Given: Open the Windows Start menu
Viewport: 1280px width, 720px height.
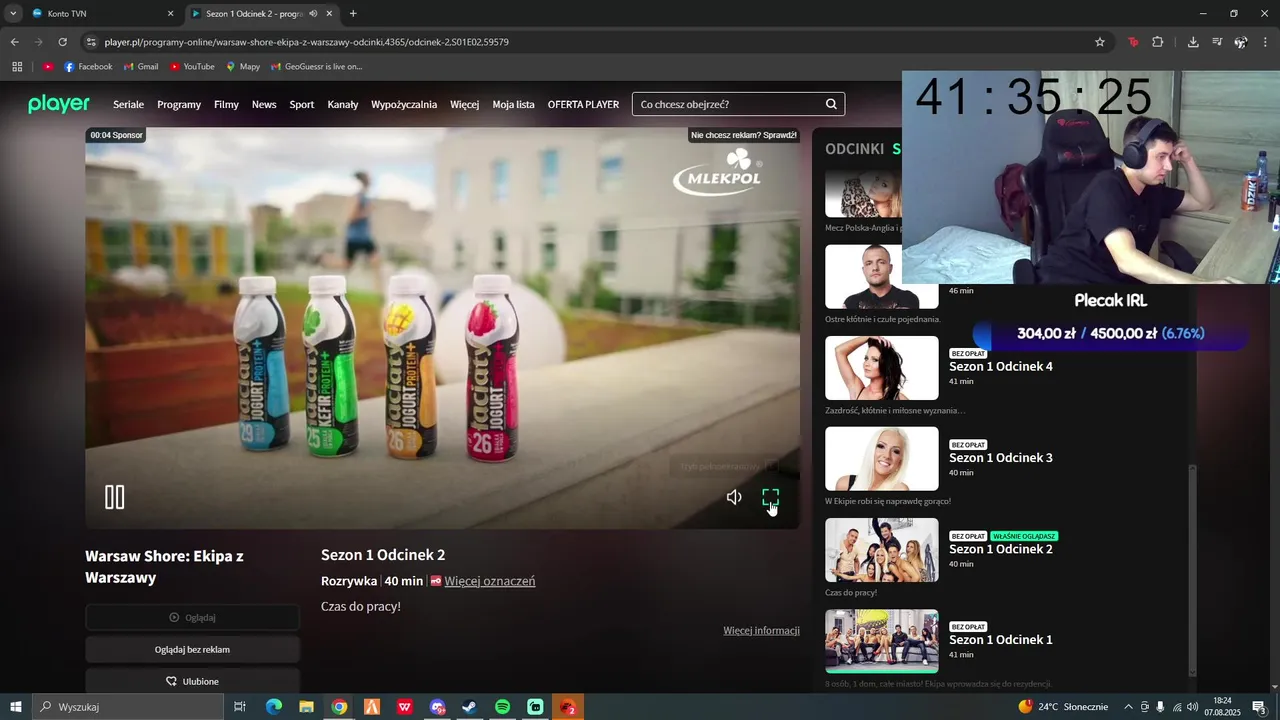Looking at the screenshot, I should 15,707.
